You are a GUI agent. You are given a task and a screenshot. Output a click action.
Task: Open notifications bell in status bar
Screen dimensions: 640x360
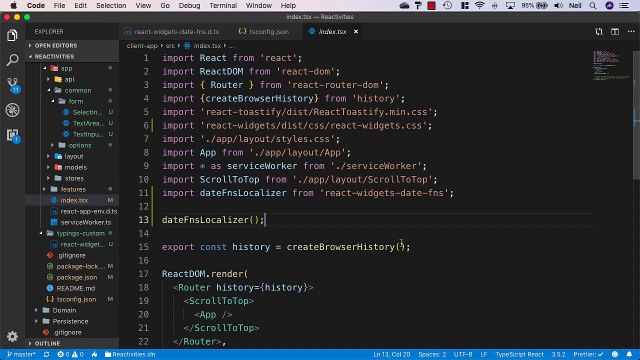(629, 354)
